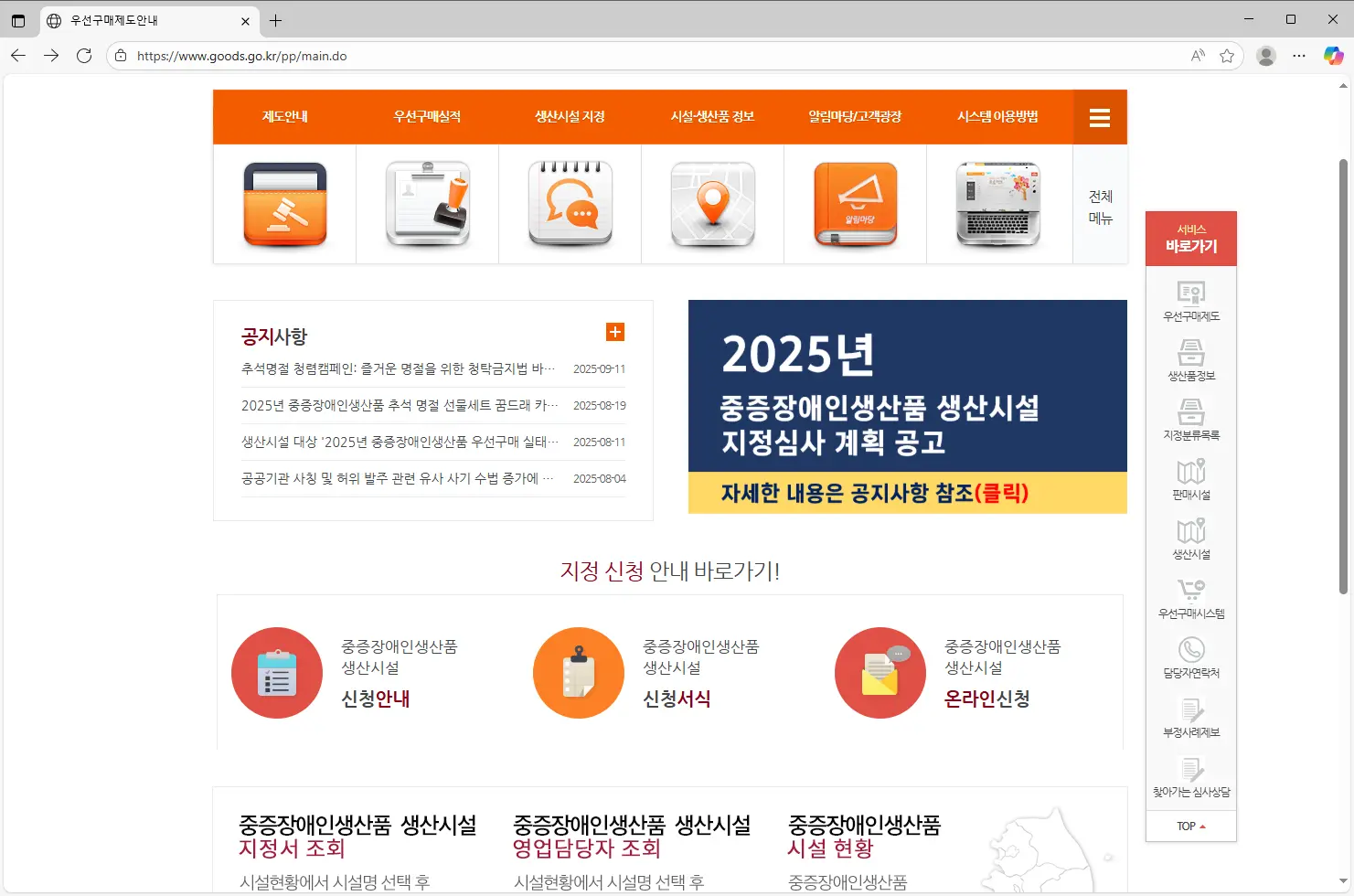Click 부정사례제보 document icon in sidebar
This screenshot has width=1354, height=896.
tap(1191, 709)
